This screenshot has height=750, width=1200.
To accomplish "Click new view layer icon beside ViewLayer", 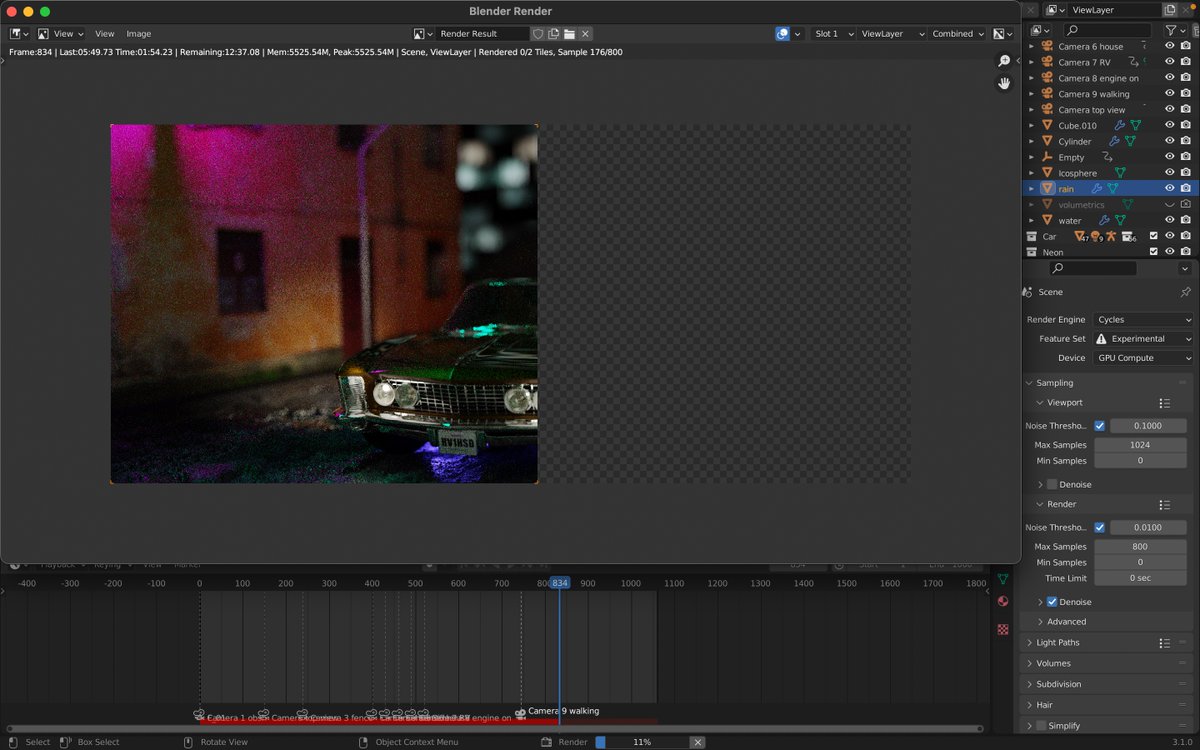I will click(x=1170, y=9).
